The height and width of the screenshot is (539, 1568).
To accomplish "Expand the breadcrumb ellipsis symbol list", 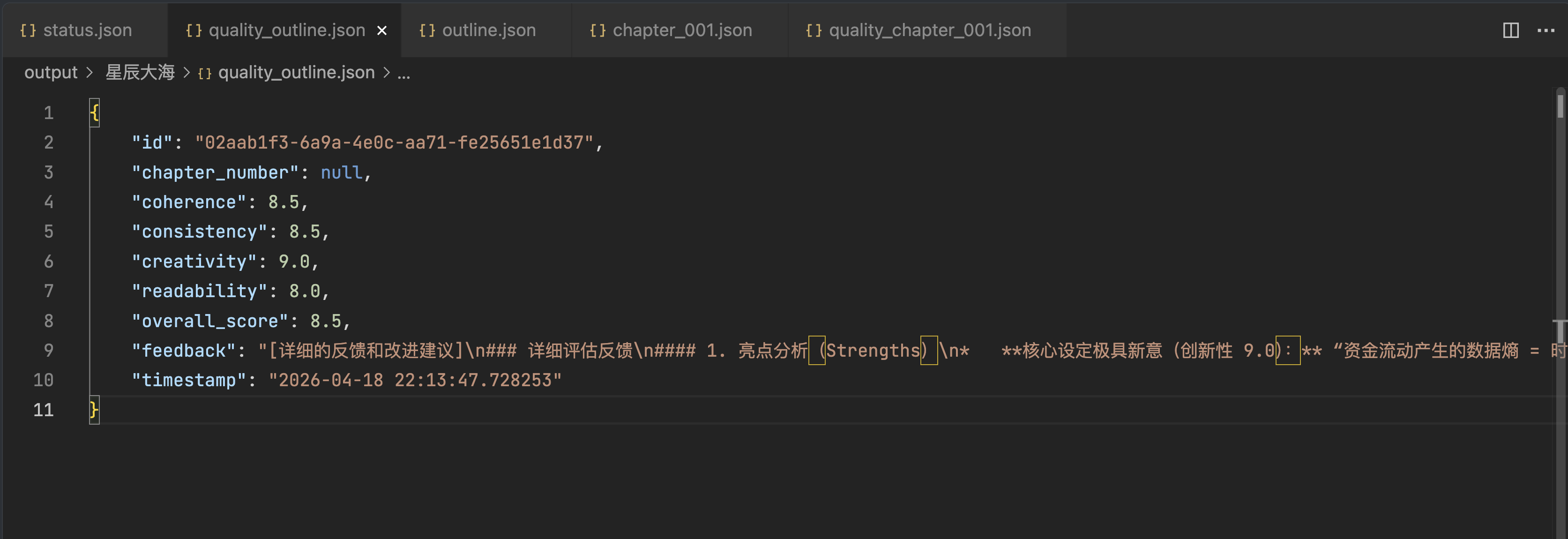I will [403, 73].
